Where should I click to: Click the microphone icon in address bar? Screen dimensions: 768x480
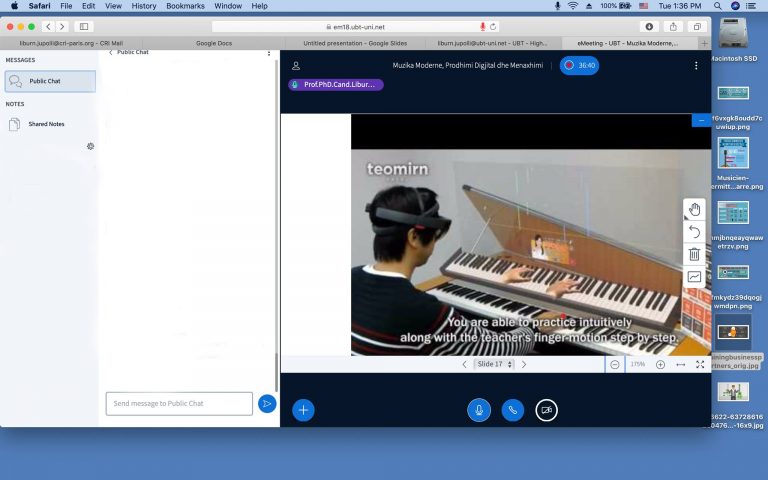(x=482, y=26)
